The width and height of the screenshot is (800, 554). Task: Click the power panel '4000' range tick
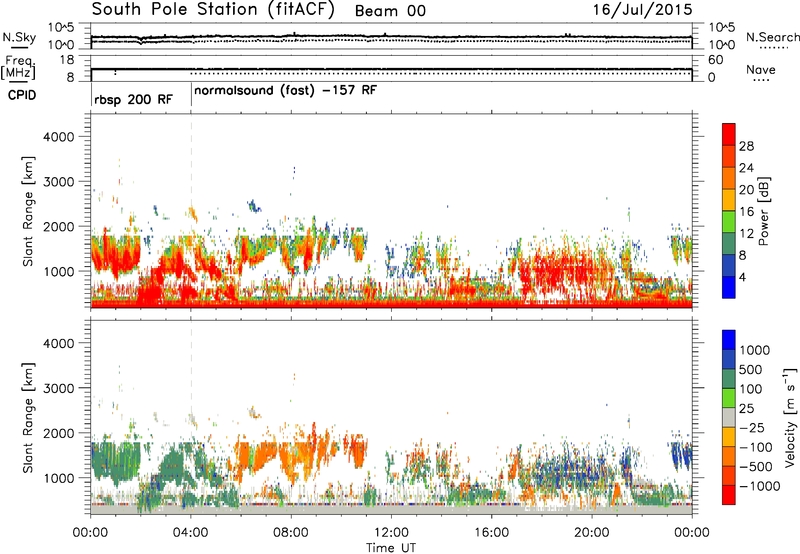tap(58, 137)
